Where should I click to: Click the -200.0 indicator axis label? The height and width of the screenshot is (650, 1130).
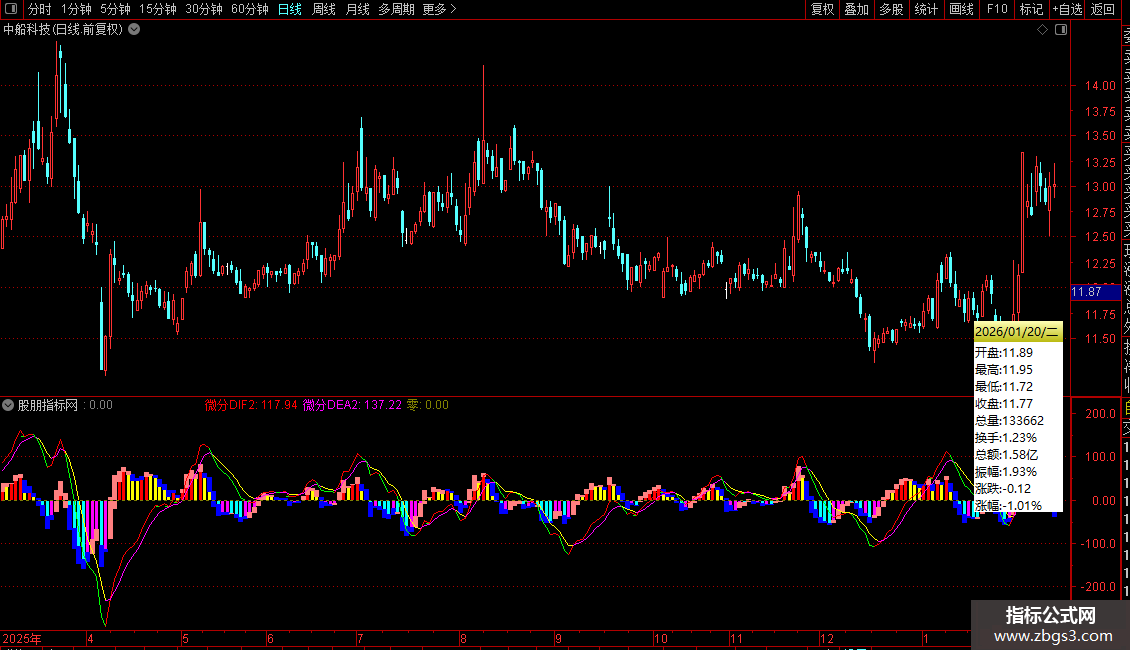coord(1098,587)
